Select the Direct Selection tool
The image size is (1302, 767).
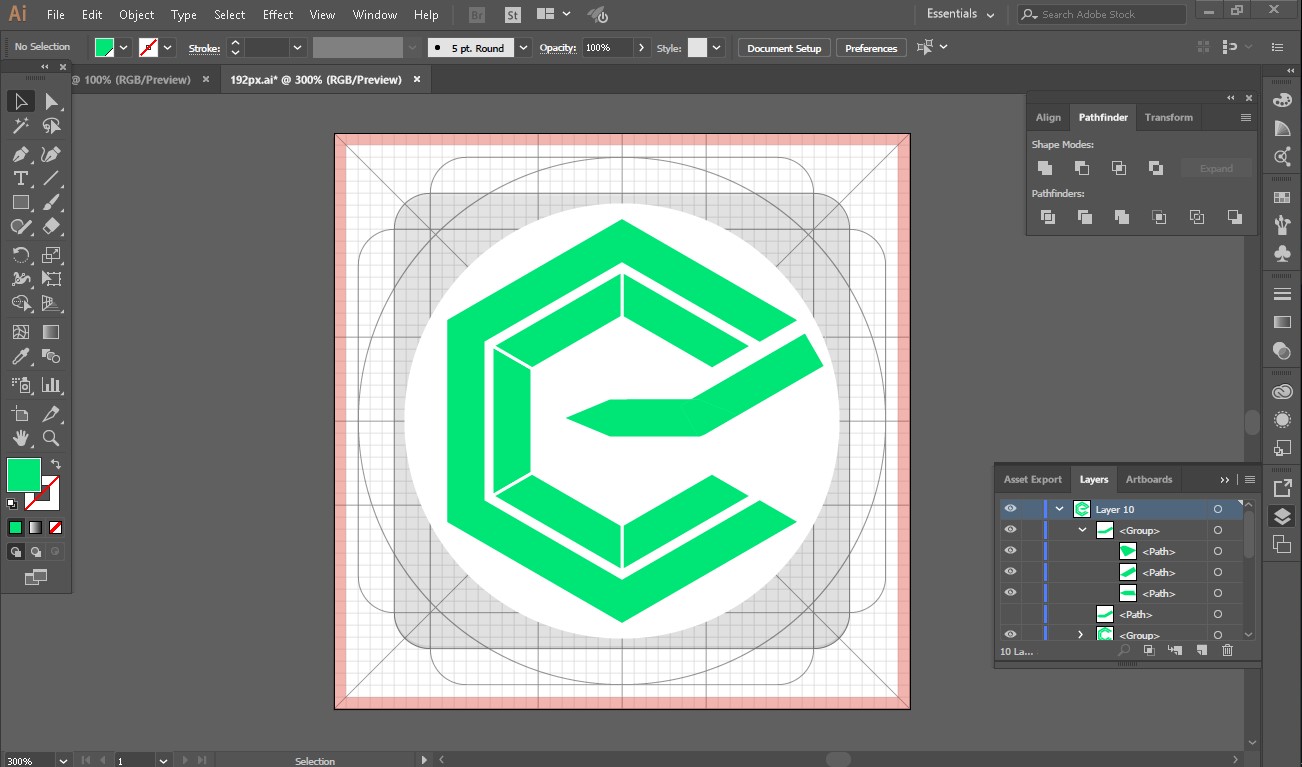[51, 102]
